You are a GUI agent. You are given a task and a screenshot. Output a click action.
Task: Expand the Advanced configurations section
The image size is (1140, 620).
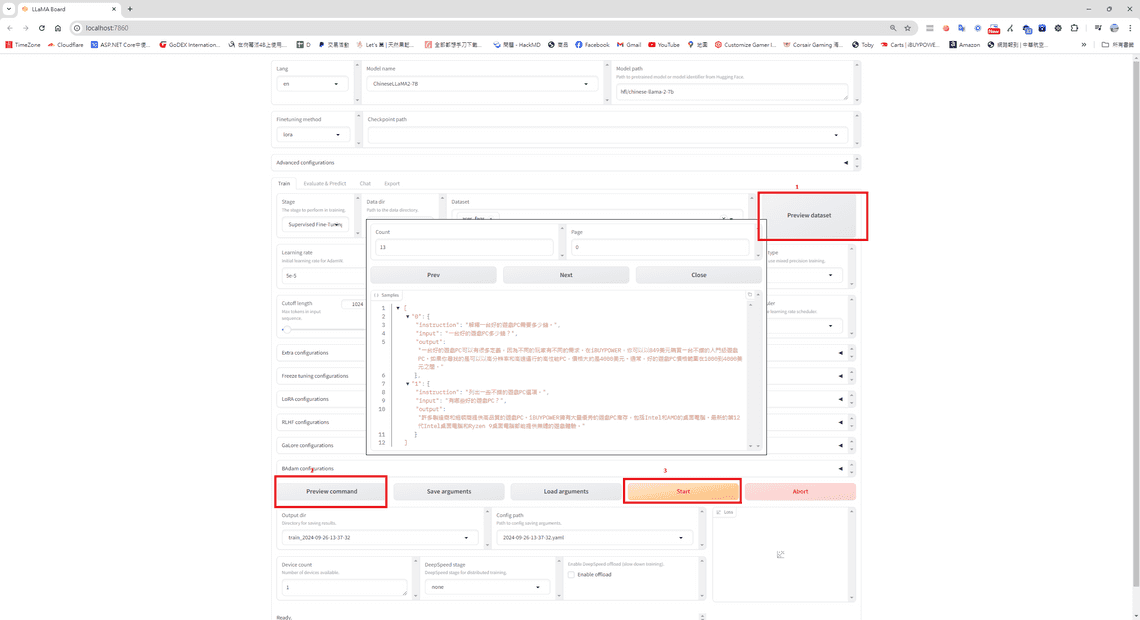[845, 162]
